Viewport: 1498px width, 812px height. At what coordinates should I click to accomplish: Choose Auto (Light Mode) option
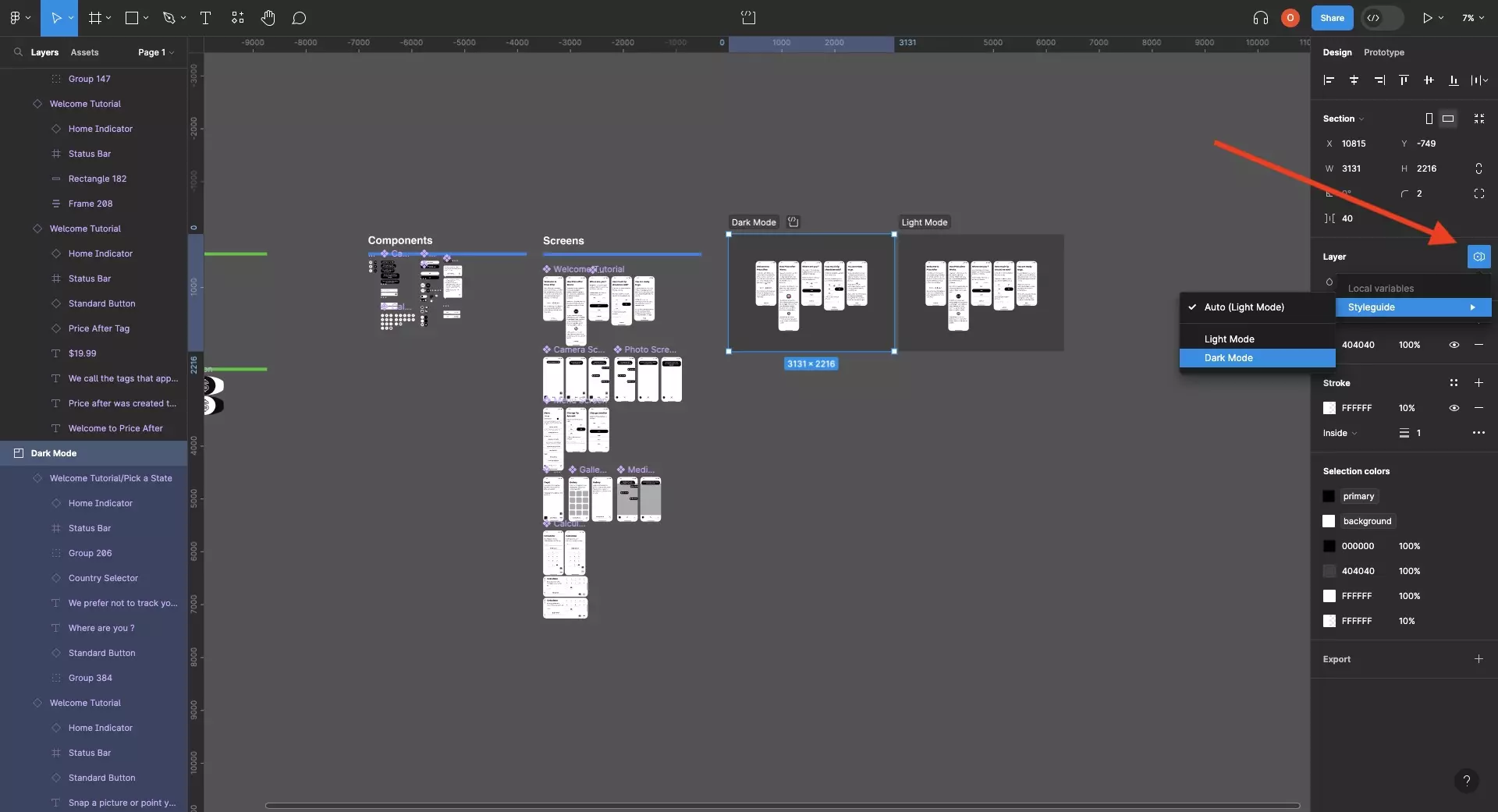pos(1258,307)
